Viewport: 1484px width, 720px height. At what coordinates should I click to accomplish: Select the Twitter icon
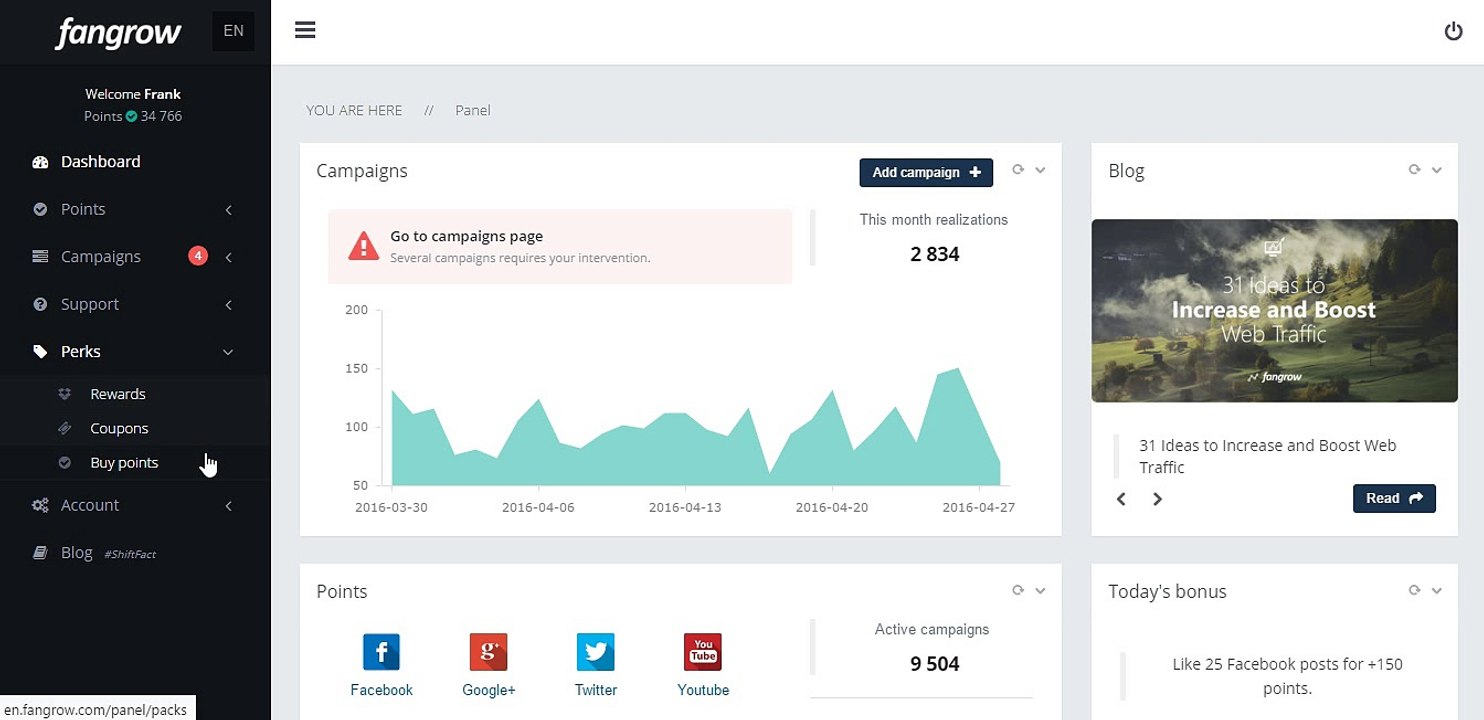point(596,652)
